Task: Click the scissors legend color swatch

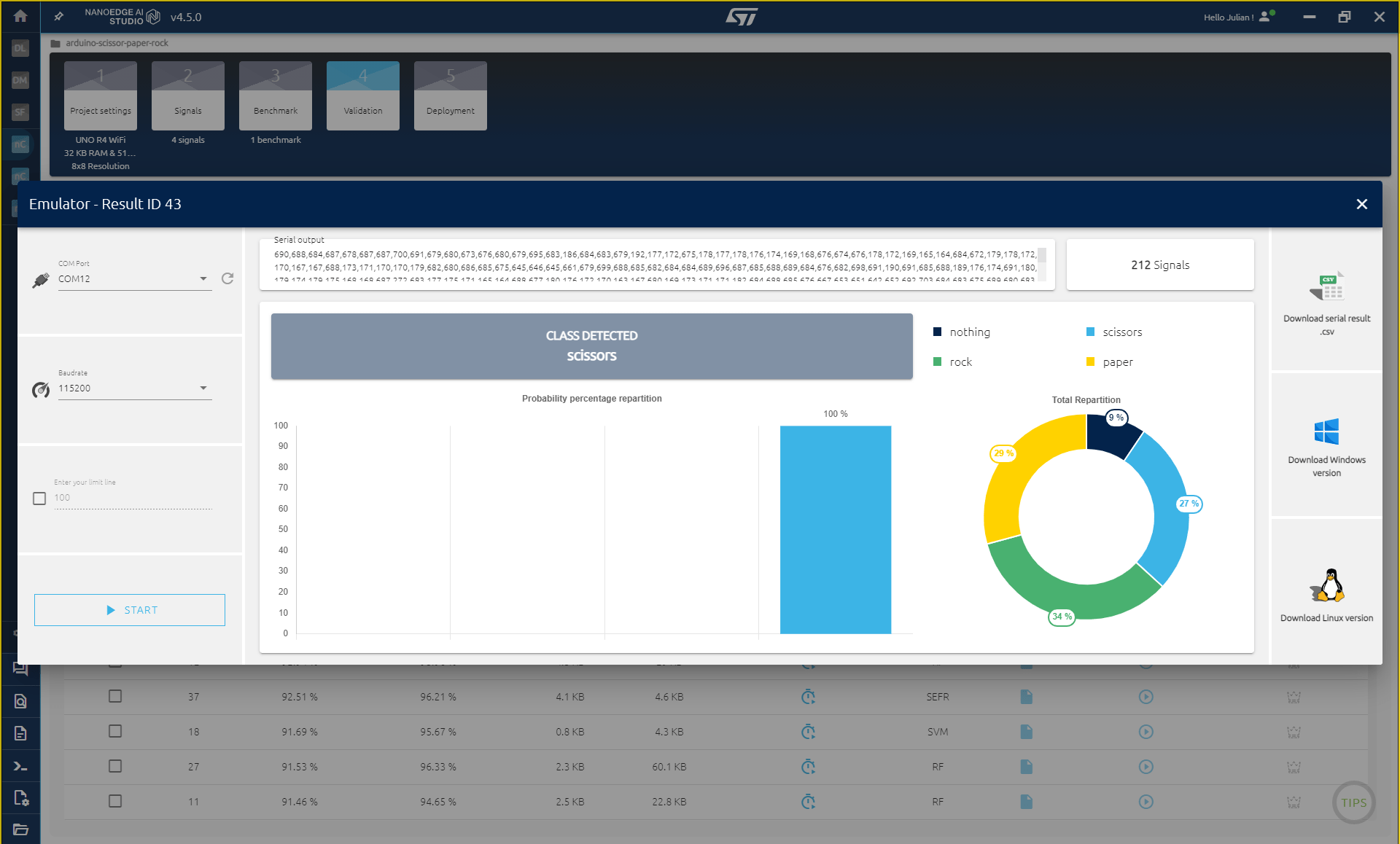Action: point(1090,332)
